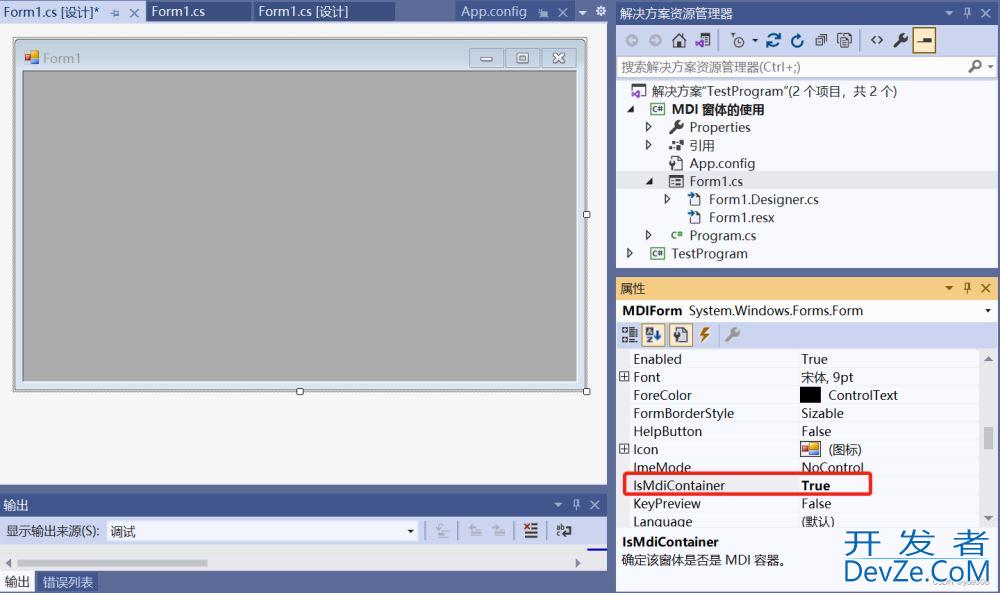1000x593 pixels.
Task: Expand the Properties folder node
Action: (x=649, y=127)
